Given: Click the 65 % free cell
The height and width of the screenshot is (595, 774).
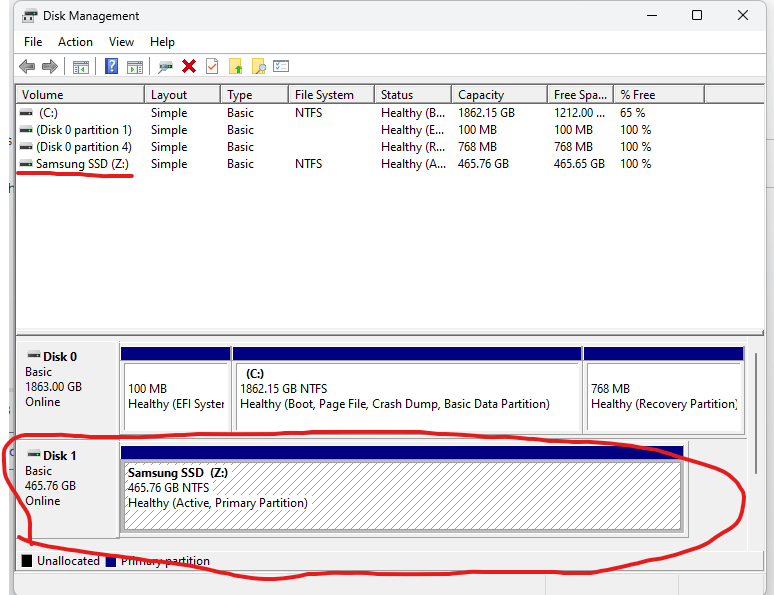Looking at the screenshot, I should coord(632,113).
